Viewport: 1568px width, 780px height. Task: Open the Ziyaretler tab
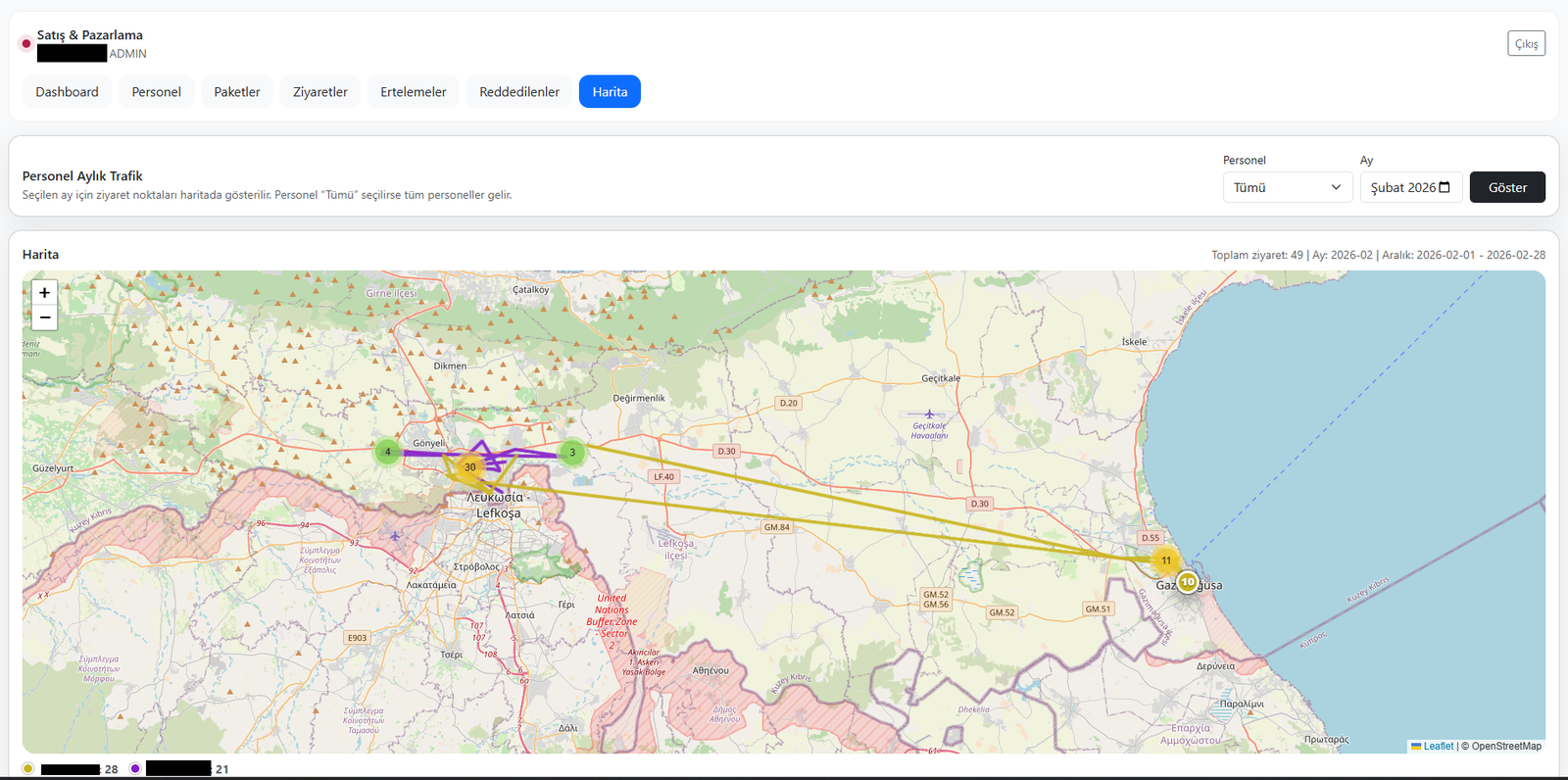pyautogui.click(x=320, y=92)
